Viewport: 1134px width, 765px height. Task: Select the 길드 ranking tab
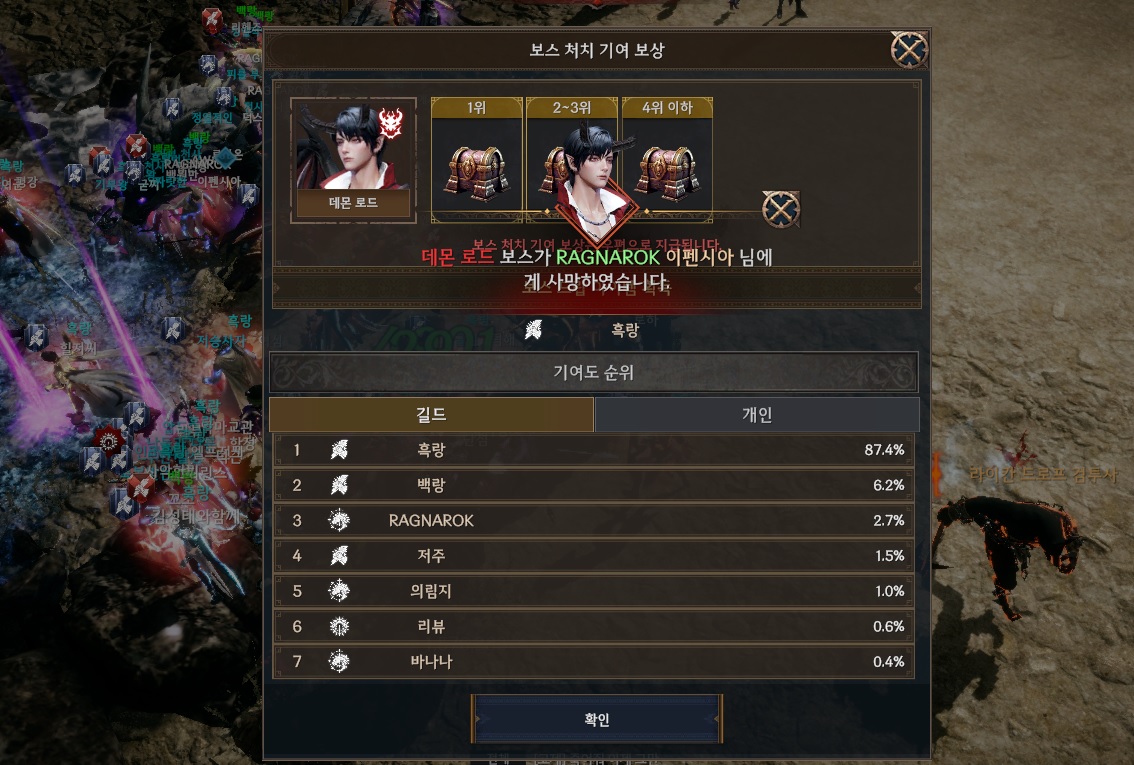(431, 414)
